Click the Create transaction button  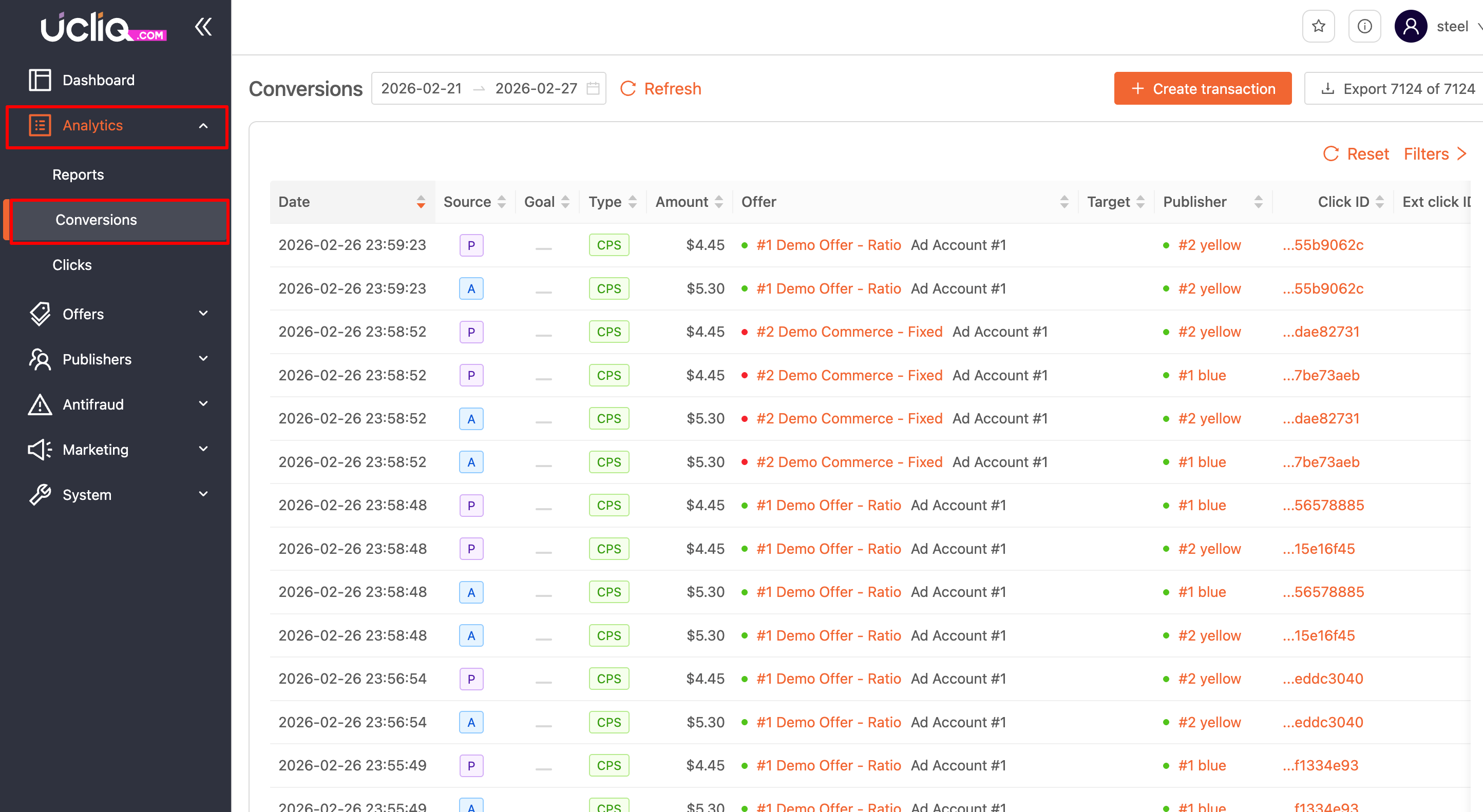1202,89
